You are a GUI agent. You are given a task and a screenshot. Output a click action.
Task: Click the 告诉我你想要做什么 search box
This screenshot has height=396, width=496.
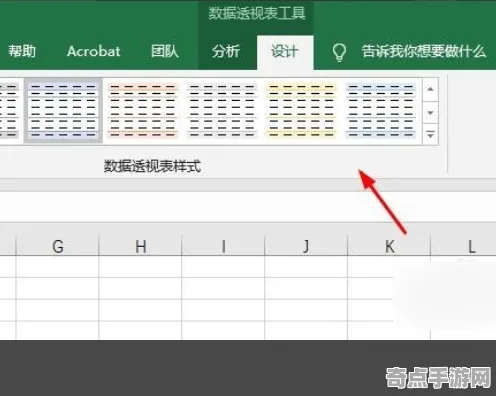pos(424,52)
